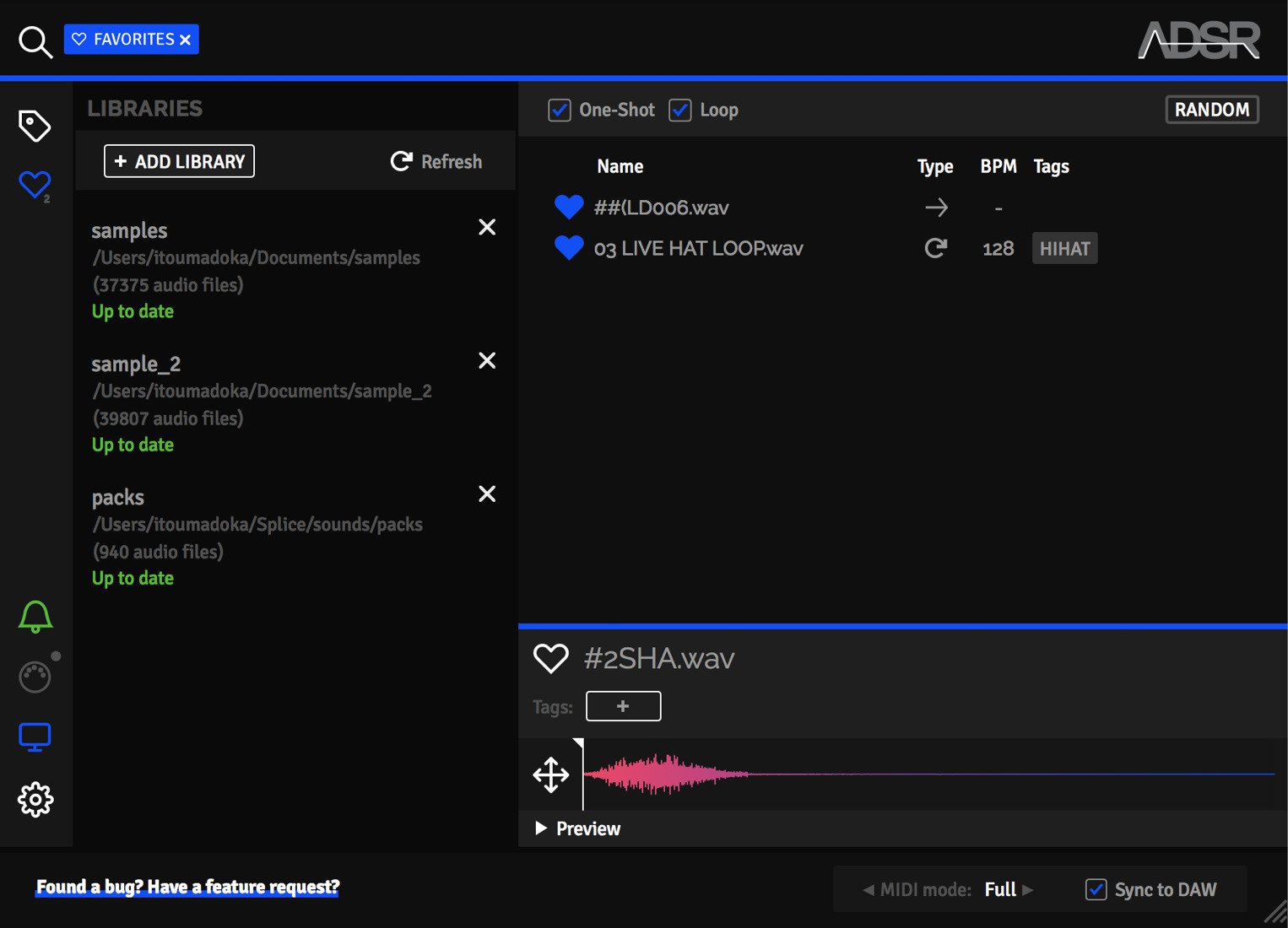
Task: Open the search magnifier icon
Action: pyautogui.click(x=35, y=41)
